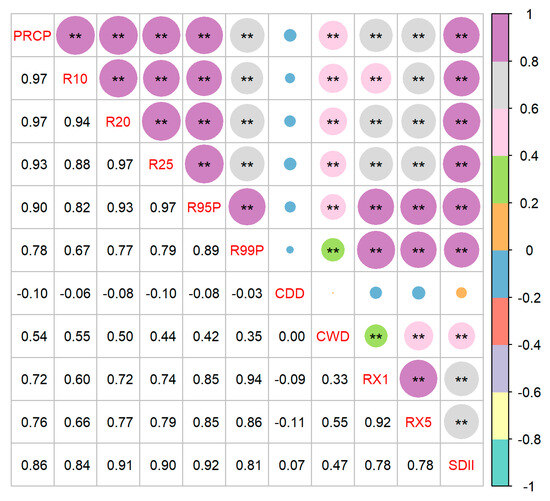The width and height of the screenshot is (550, 501).
Task: Click the blue circle in CDD row, RX5 column
Action: pyautogui.click(x=418, y=293)
